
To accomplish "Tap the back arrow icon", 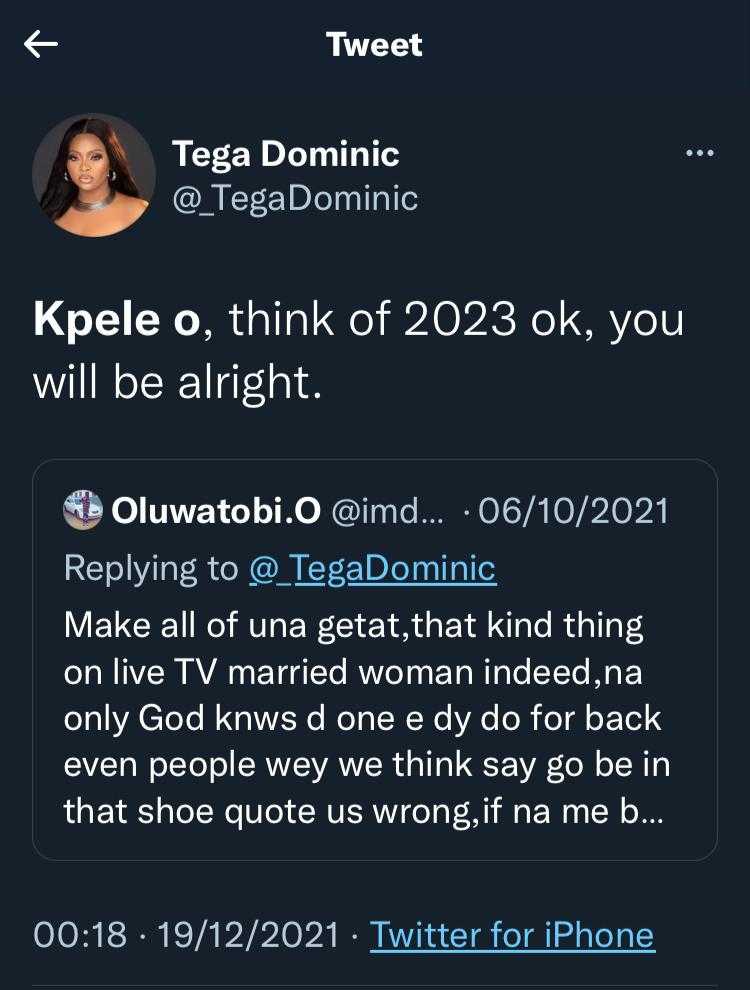I will tap(41, 45).
